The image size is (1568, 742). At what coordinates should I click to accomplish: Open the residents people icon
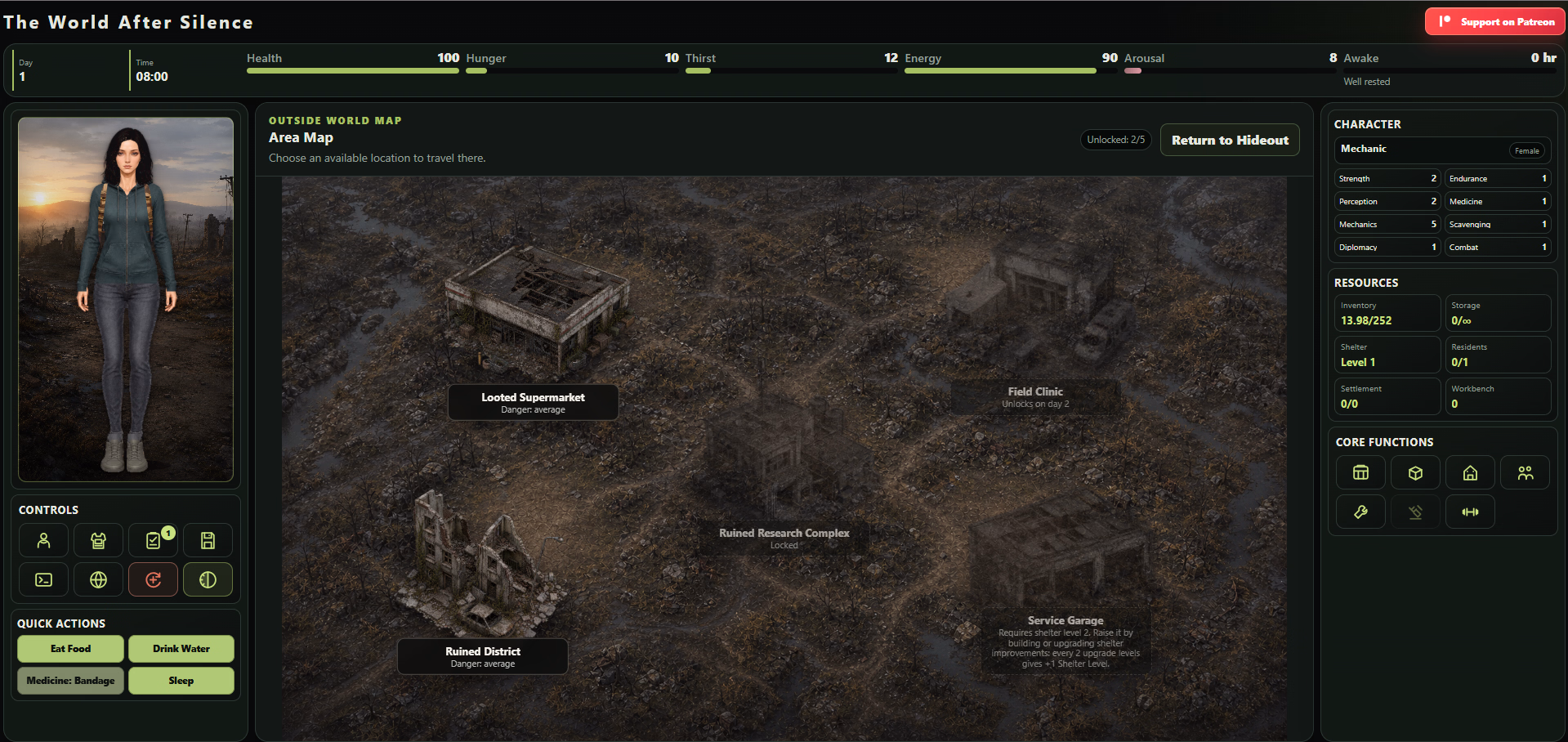coord(1525,472)
